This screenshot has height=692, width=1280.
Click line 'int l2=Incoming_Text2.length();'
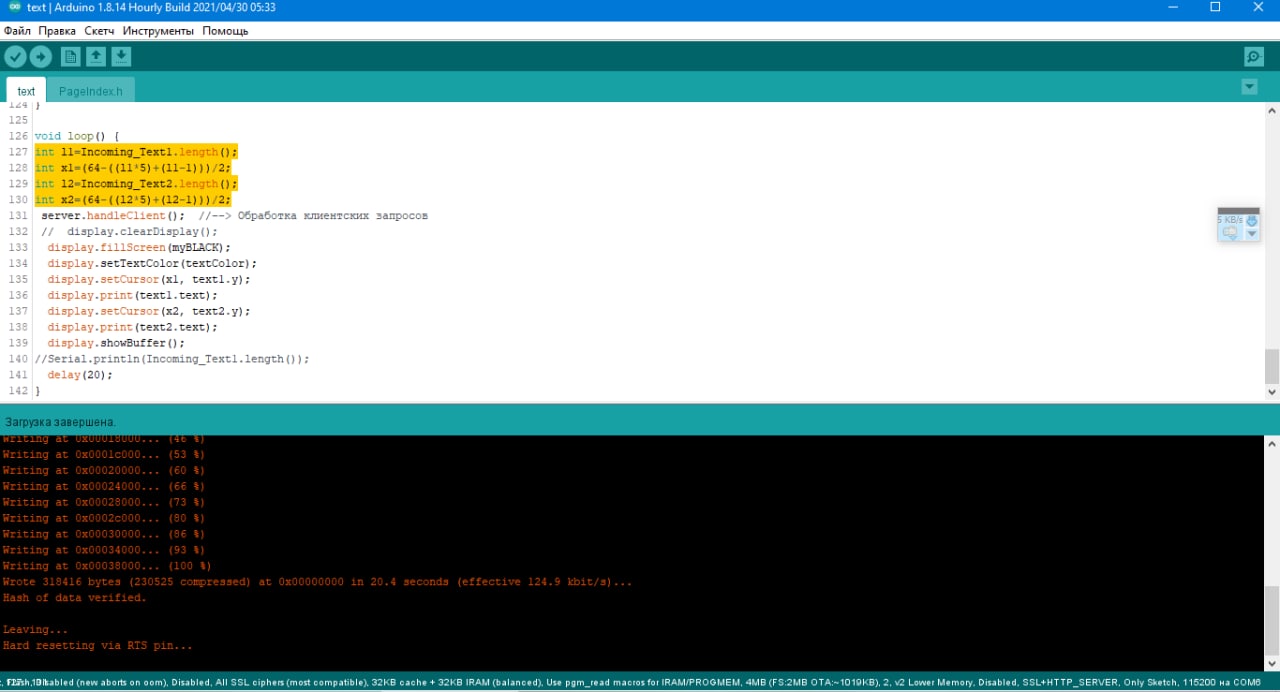136,184
